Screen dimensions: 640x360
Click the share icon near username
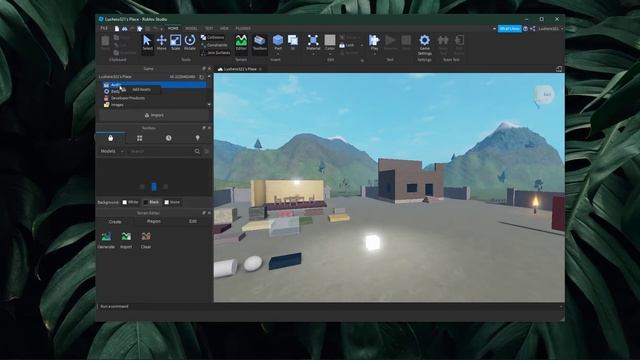click(533, 29)
